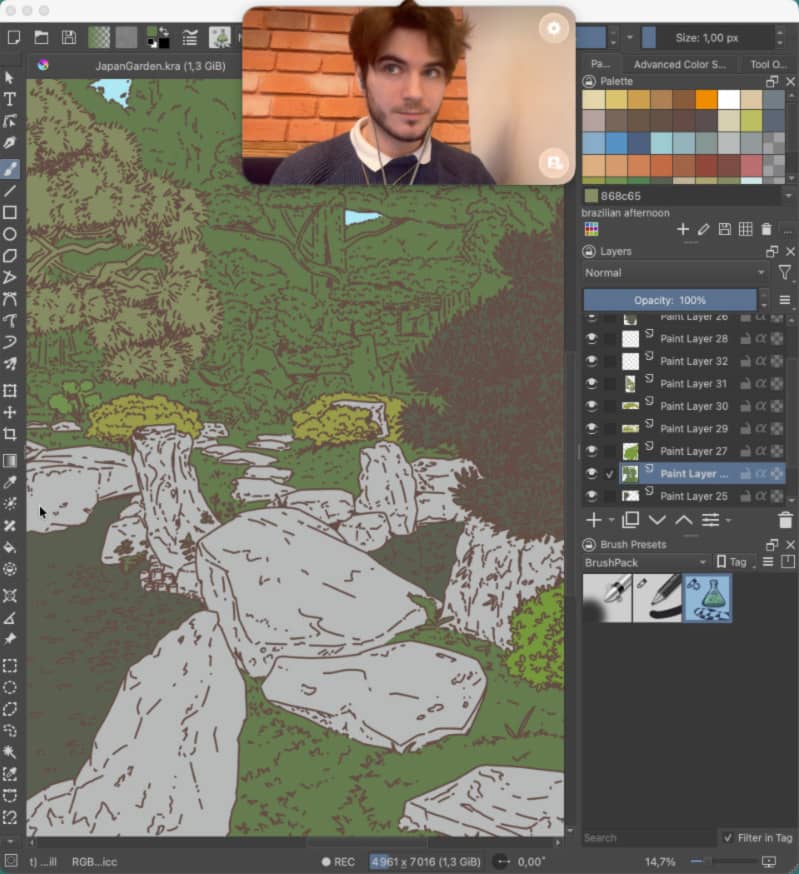Expand the add layer dropdown arrow
799x874 pixels.
point(610,521)
